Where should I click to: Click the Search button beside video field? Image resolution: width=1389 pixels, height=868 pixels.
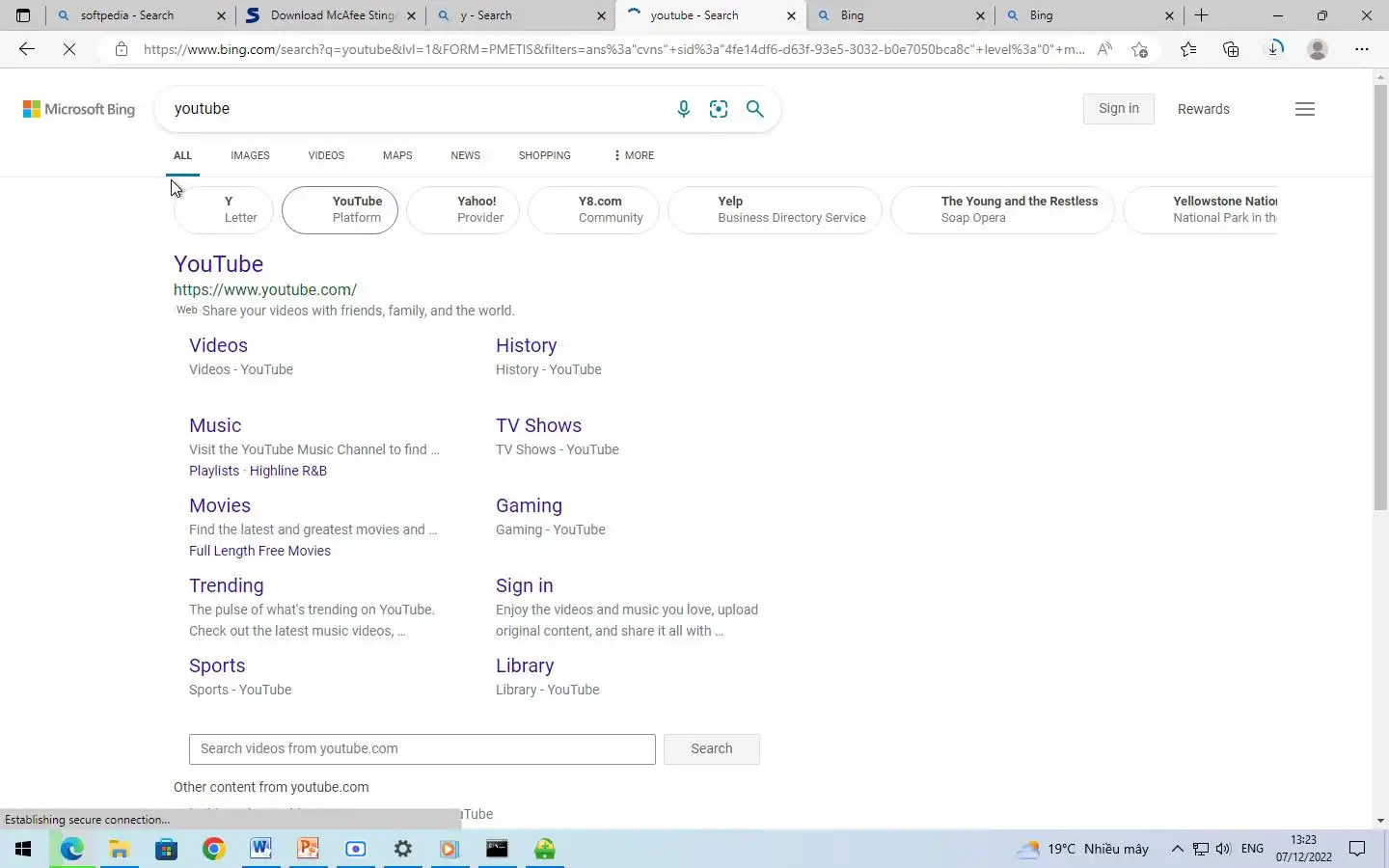(x=712, y=749)
